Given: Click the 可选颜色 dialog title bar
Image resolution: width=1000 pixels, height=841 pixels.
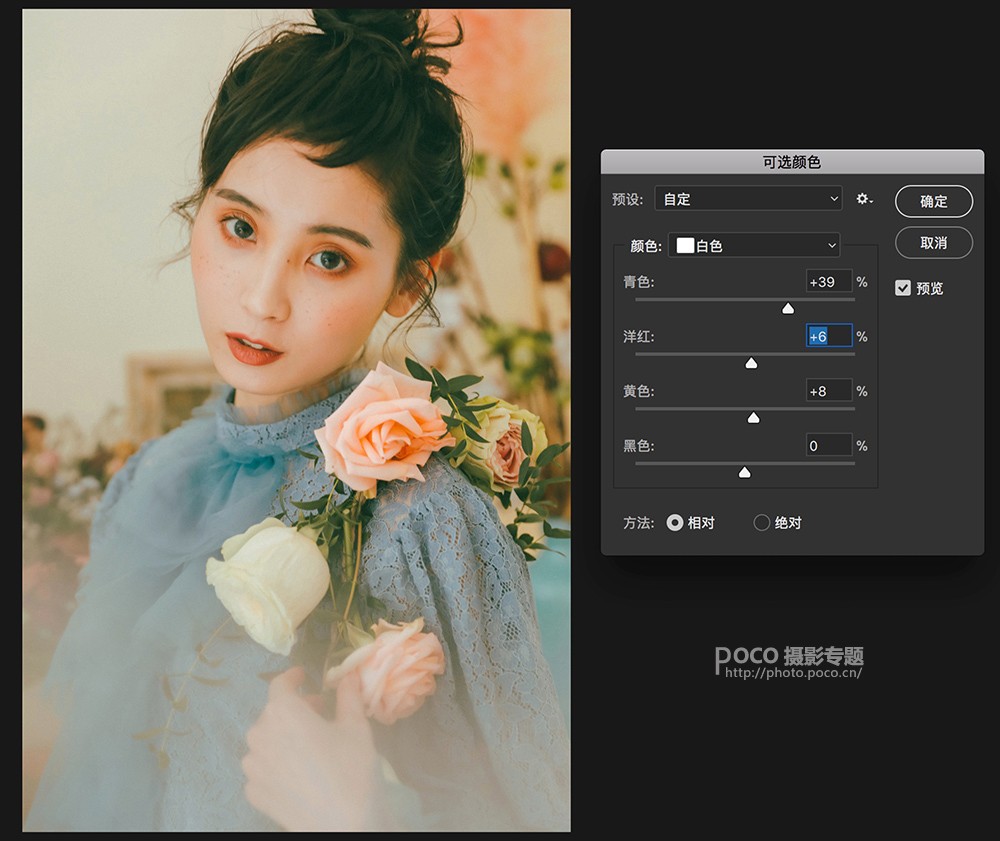Looking at the screenshot, I should tap(792, 162).
